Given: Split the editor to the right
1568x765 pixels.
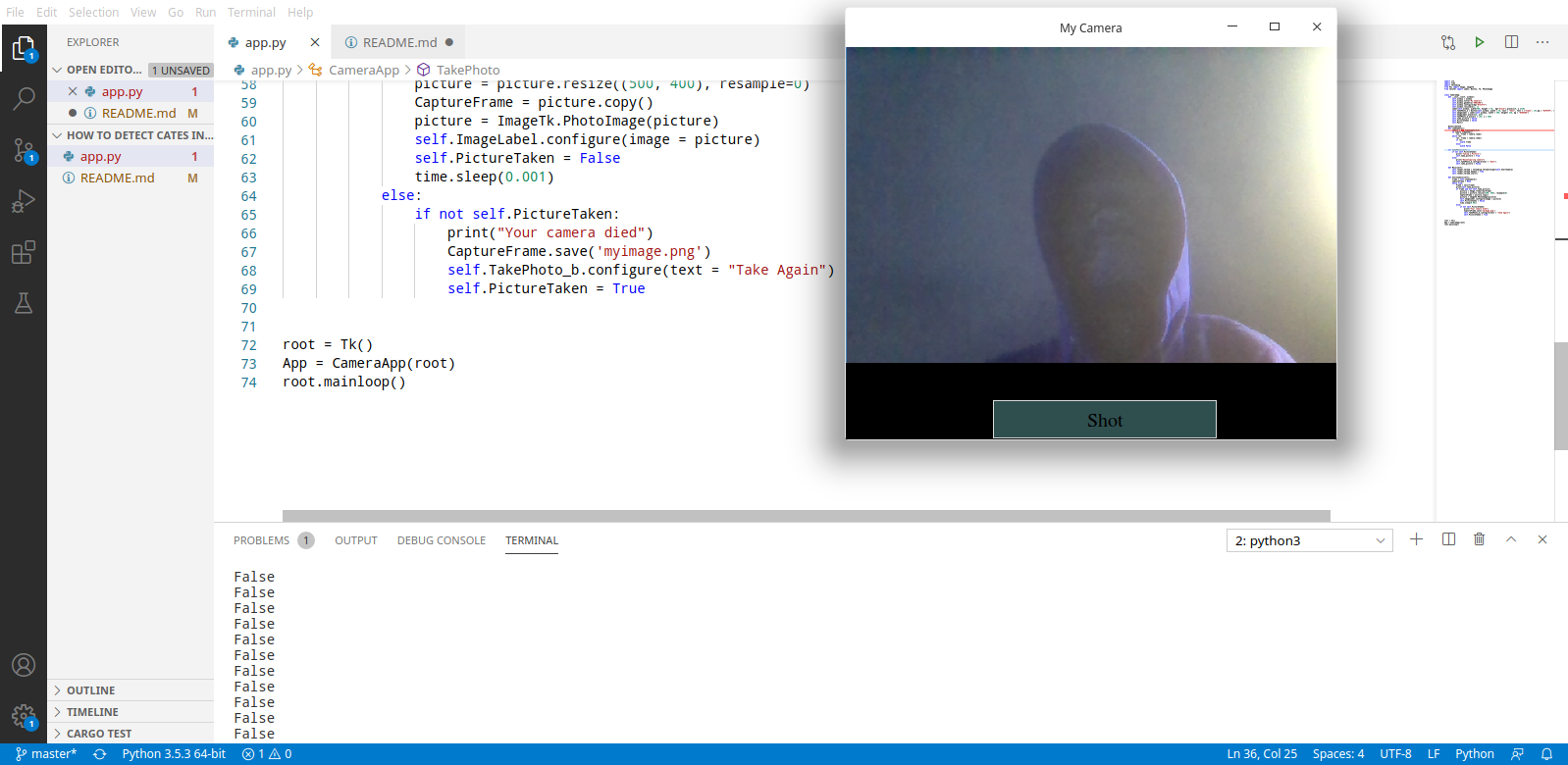Looking at the screenshot, I should click(x=1511, y=42).
